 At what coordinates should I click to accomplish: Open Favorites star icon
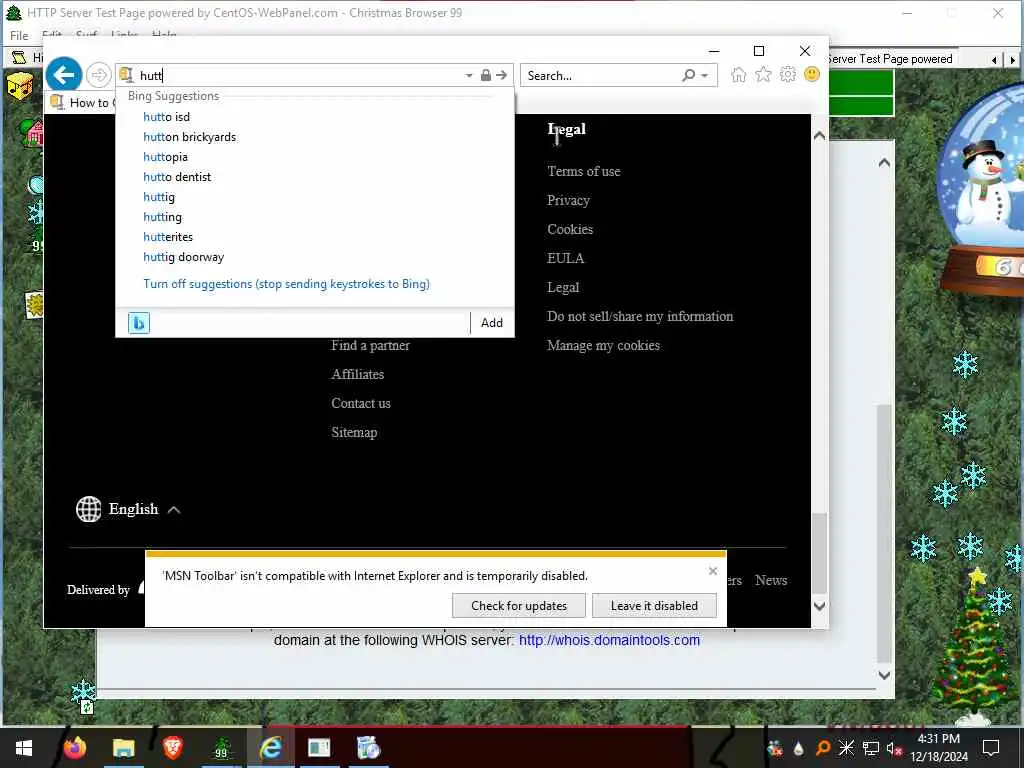click(x=763, y=75)
